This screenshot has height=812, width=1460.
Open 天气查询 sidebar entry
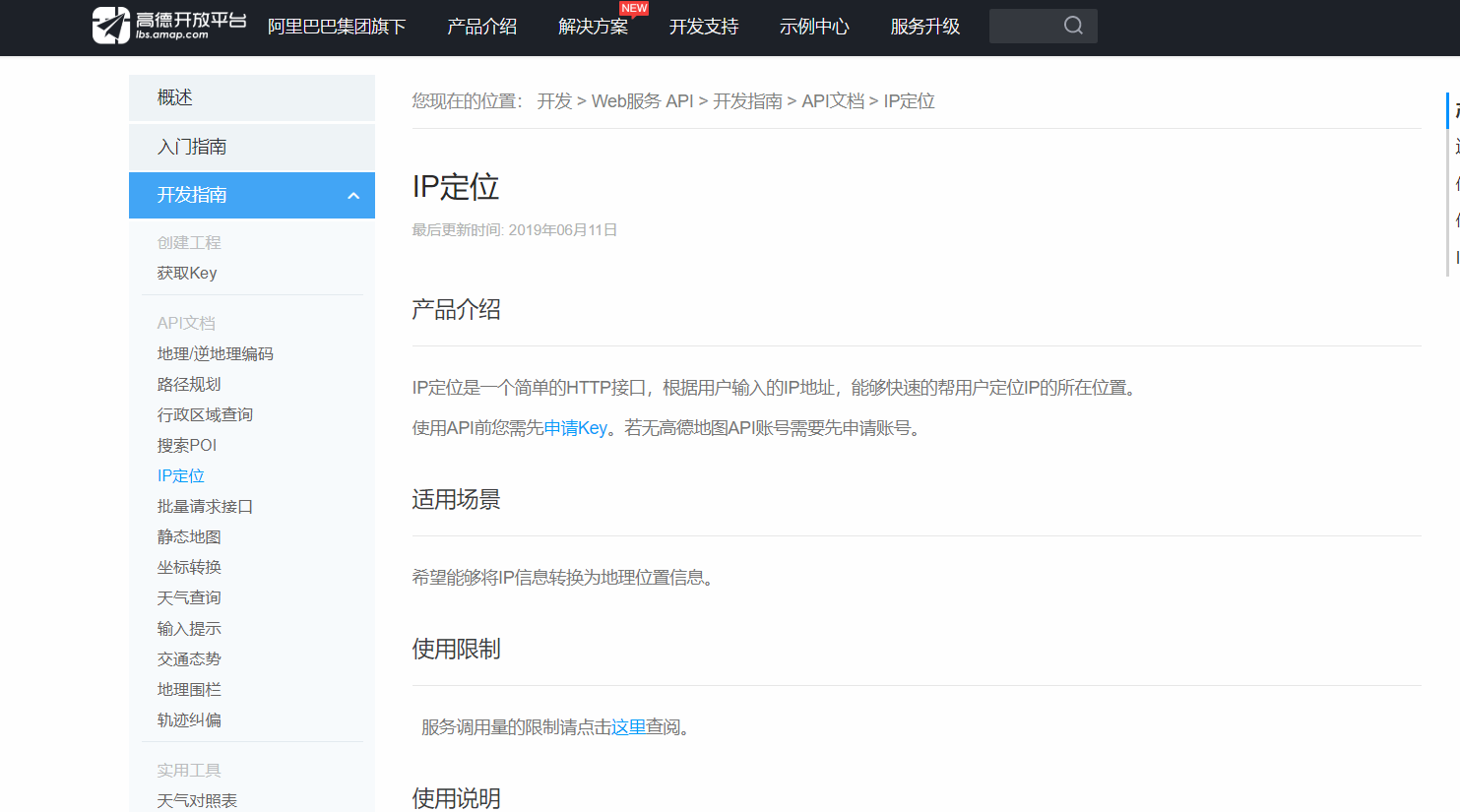(x=189, y=597)
